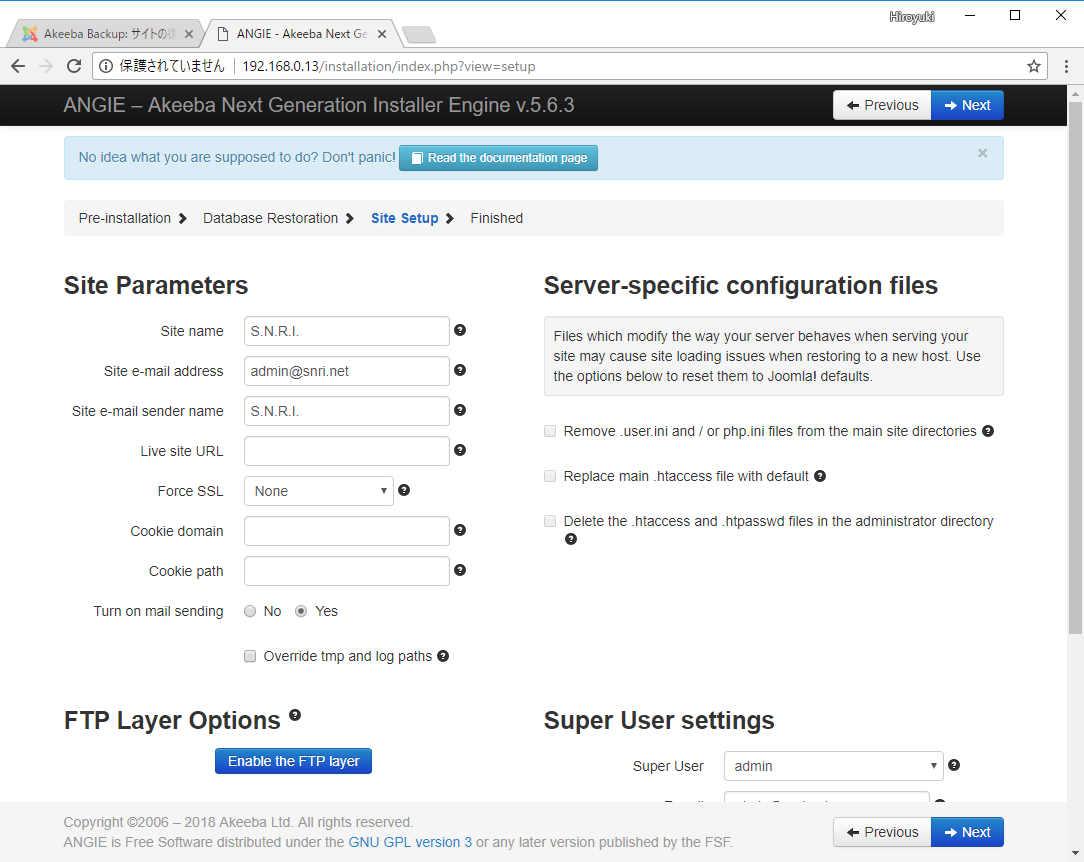Check Replace main .htaccess file with default
This screenshot has height=862, width=1084.
click(x=550, y=476)
